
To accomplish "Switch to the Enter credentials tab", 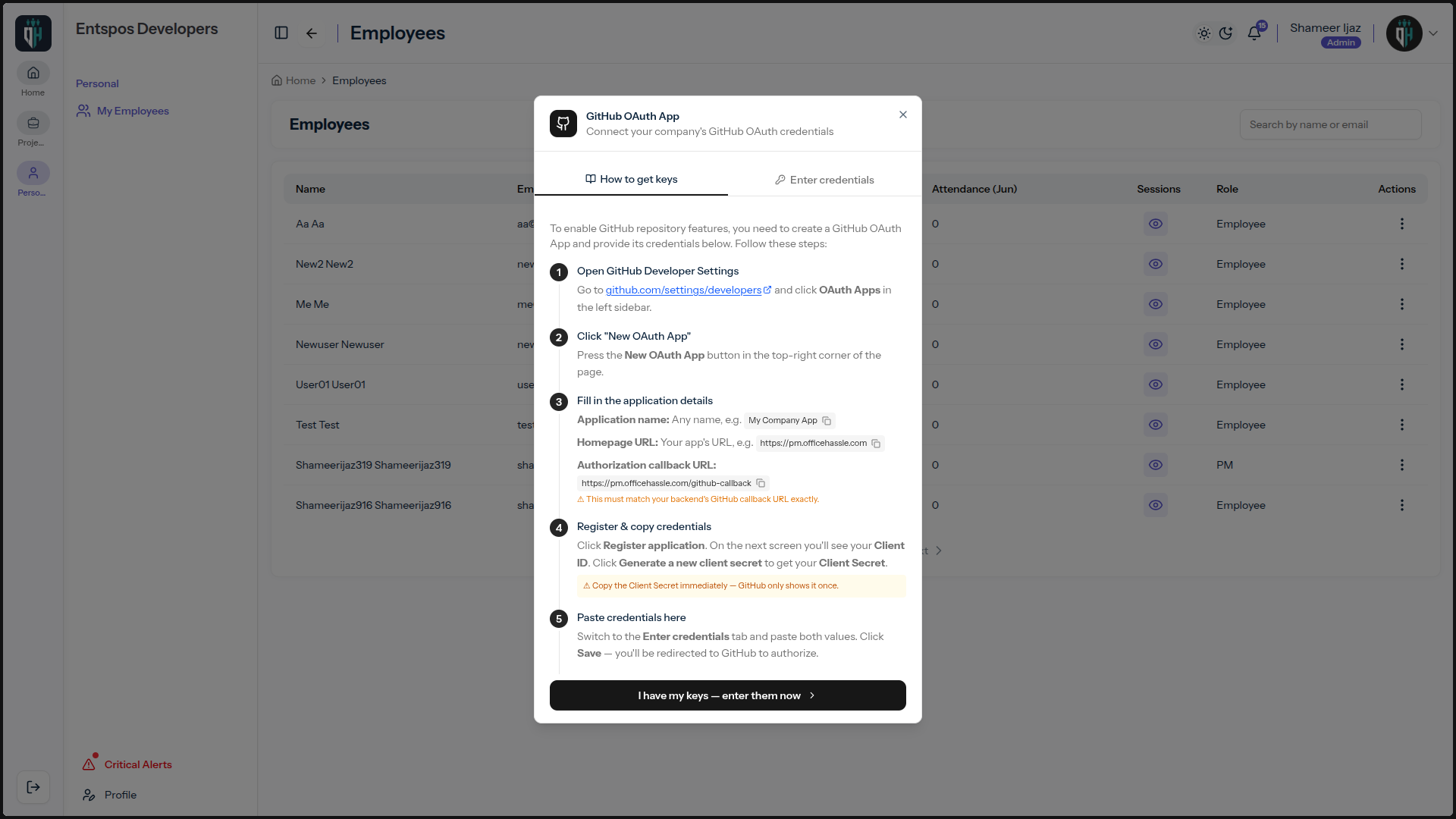I will 824,180.
